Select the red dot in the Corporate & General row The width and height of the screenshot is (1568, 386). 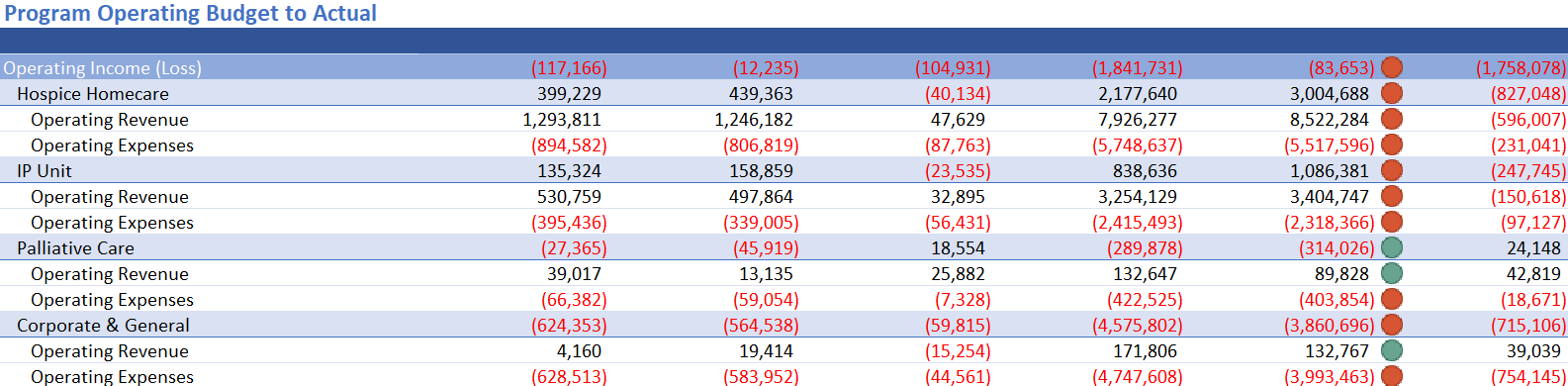pyautogui.click(x=1392, y=325)
